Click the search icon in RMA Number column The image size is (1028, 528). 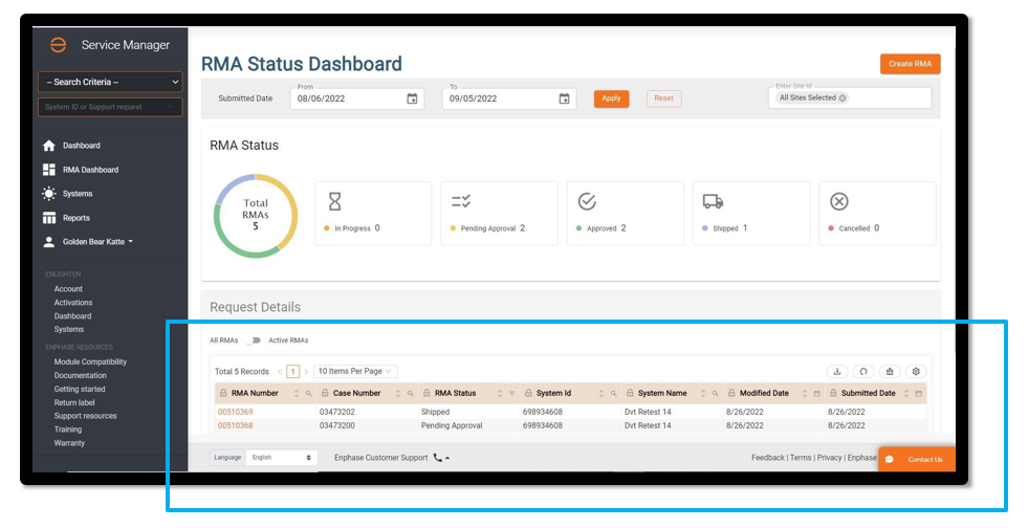[308, 394]
